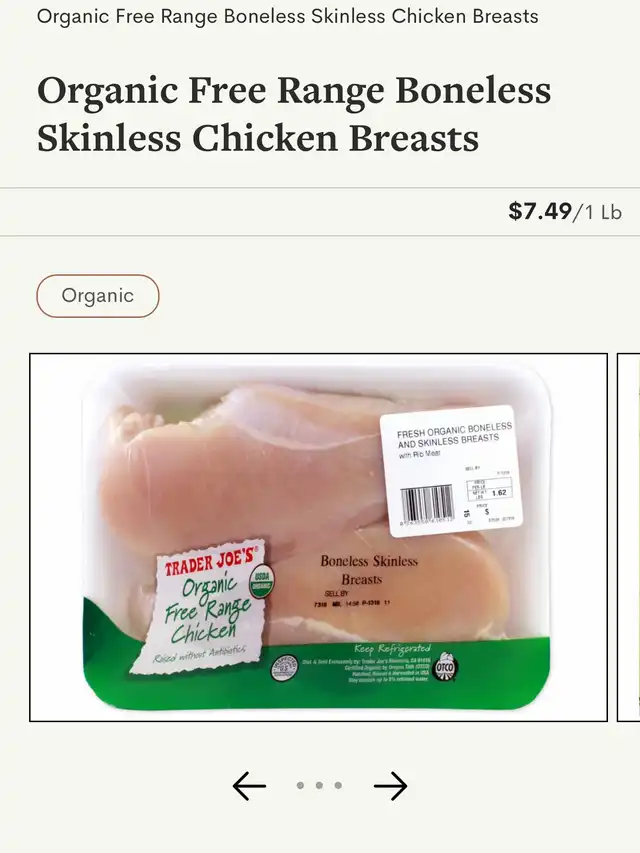Click the round inspection seal on green band

284,668
